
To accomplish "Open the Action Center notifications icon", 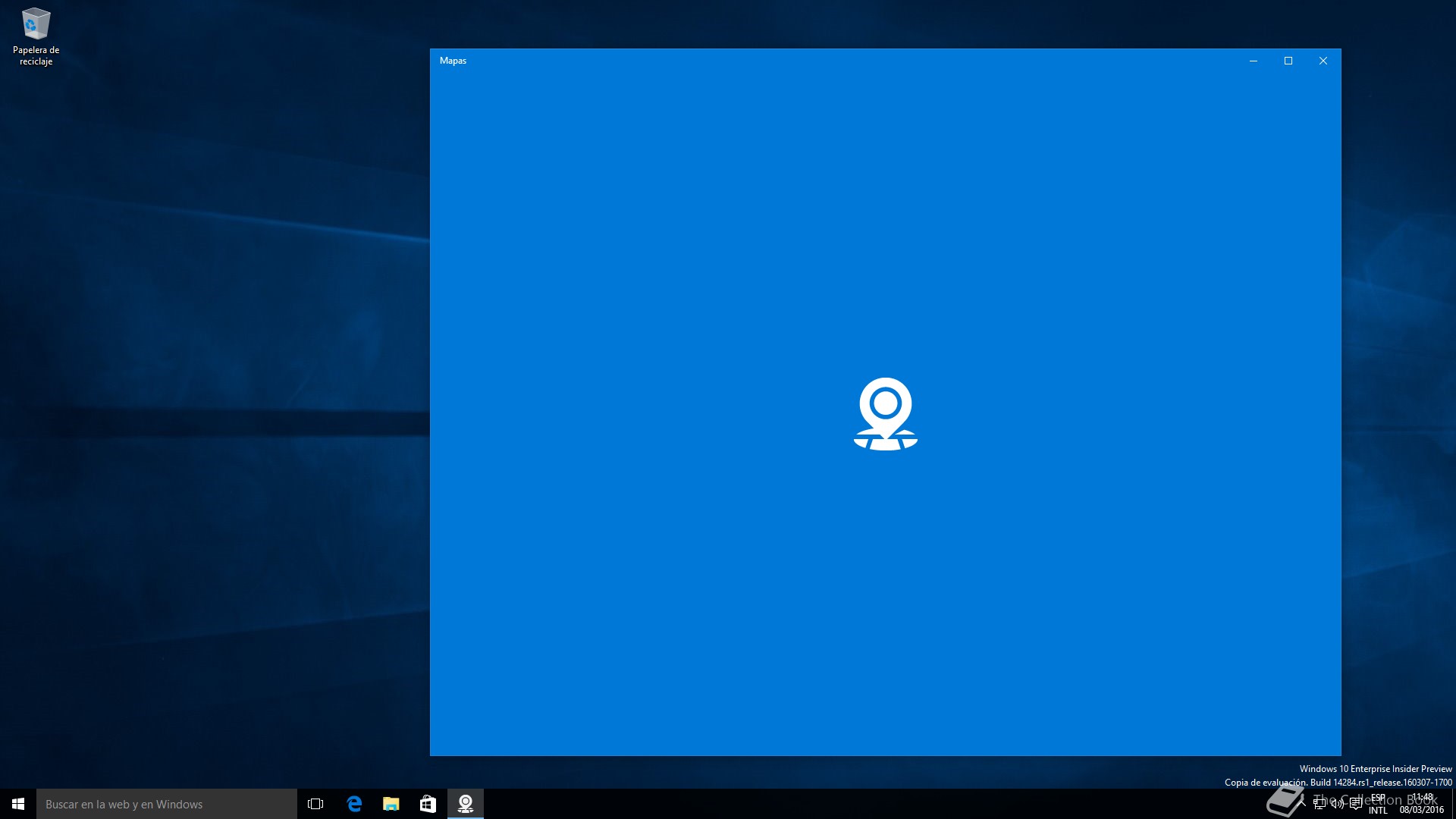I will click(1356, 804).
